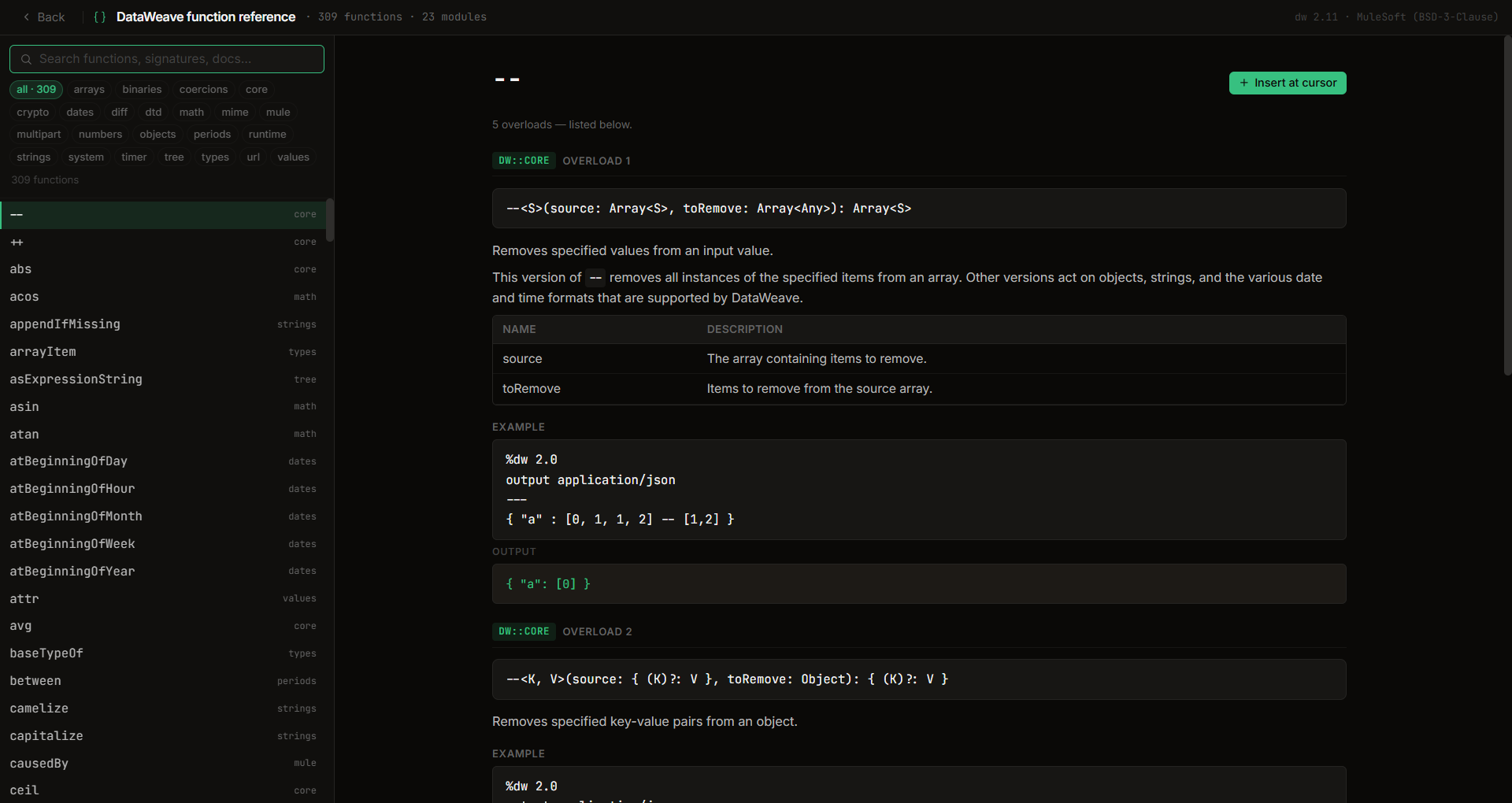Filter by mule module
The width and height of the screenshot is (1512, 803).
(x=278, y=113)
